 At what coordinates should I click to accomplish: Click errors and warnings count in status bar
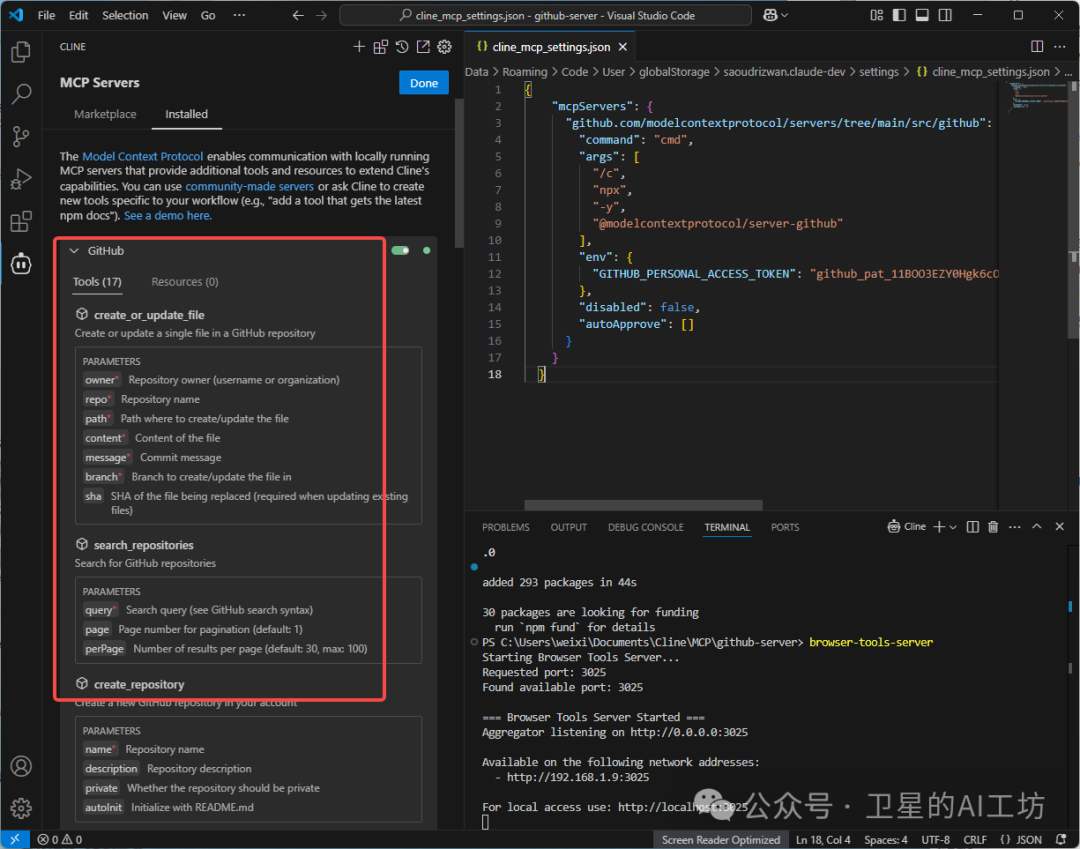pyautogui.click(x=59, y=839)
